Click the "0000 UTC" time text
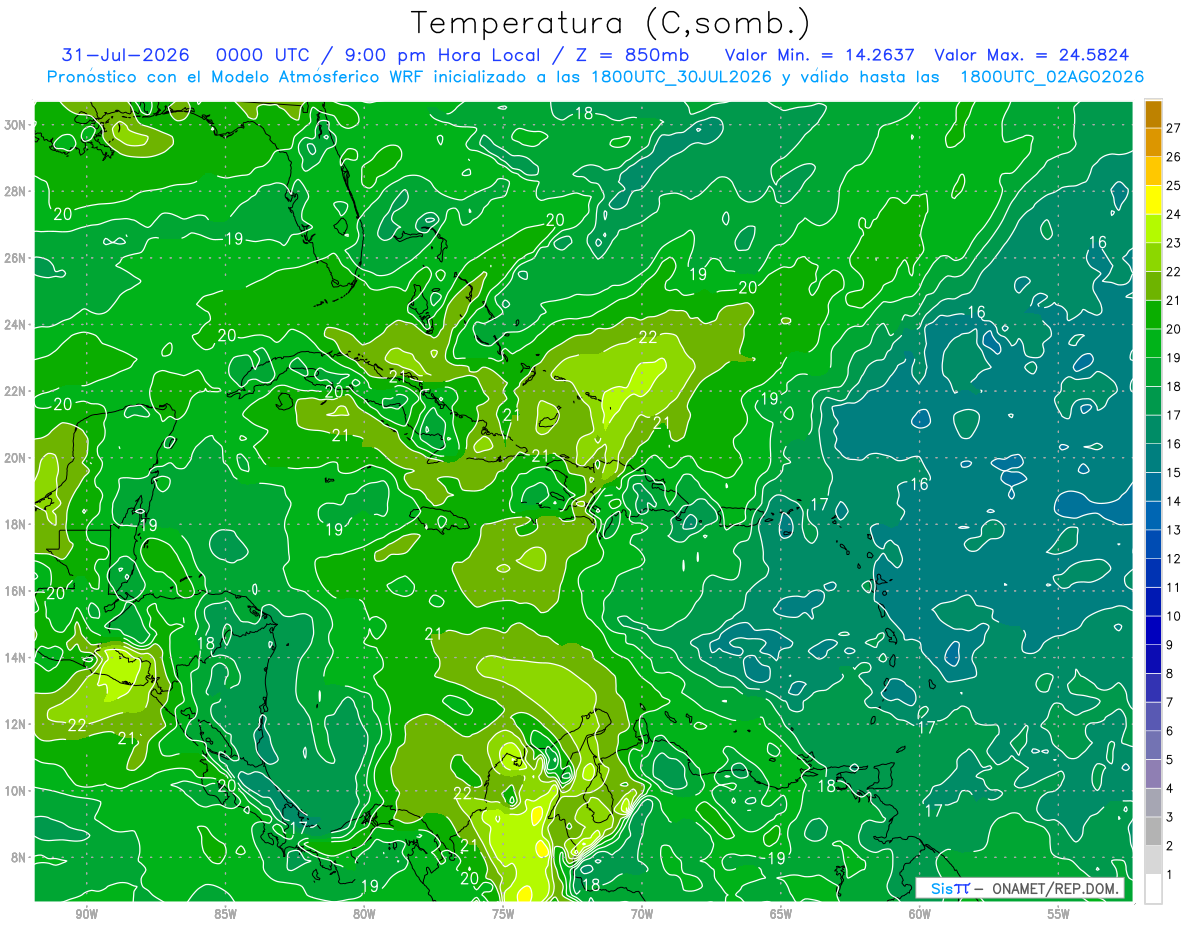This screenshot has height=927, width=1200. click(263, 55)
